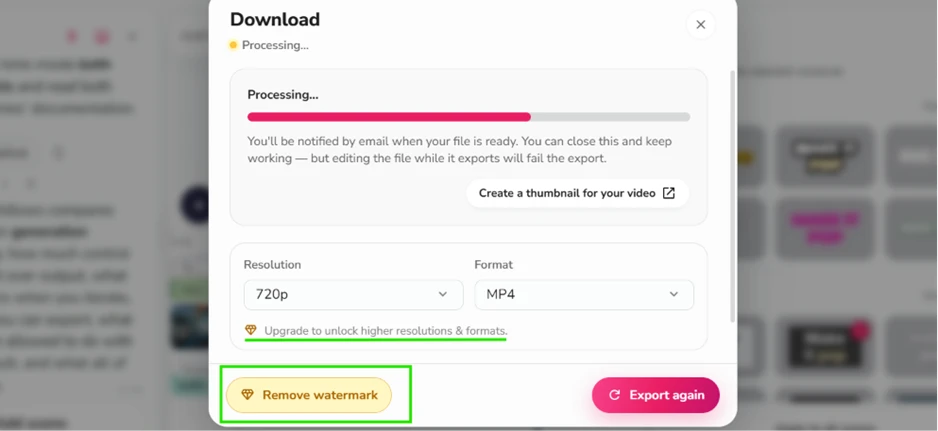Click the pink export progress bar
The width and height of the screenshot is (938, 431).
(468, 117)
